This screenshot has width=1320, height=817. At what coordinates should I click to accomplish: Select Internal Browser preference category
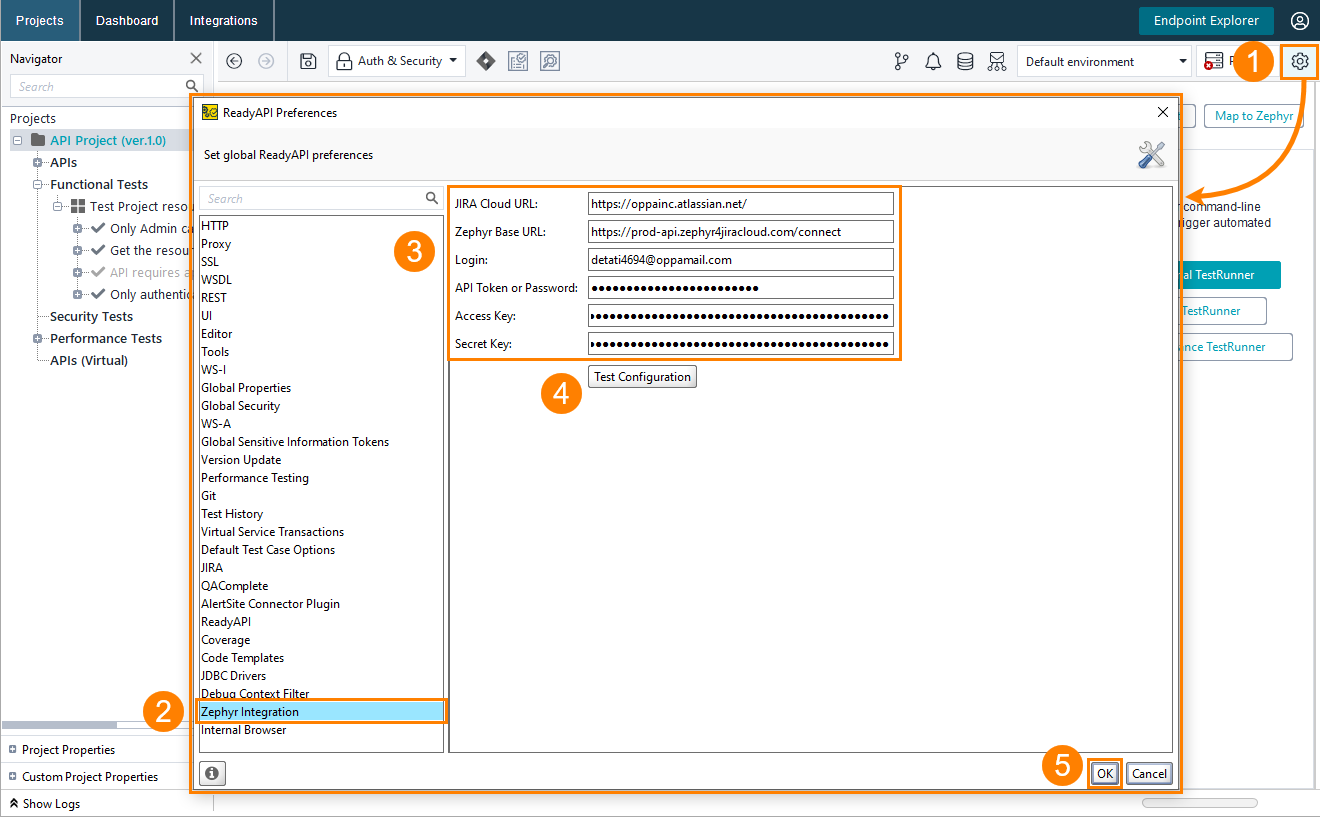[321, 730]
